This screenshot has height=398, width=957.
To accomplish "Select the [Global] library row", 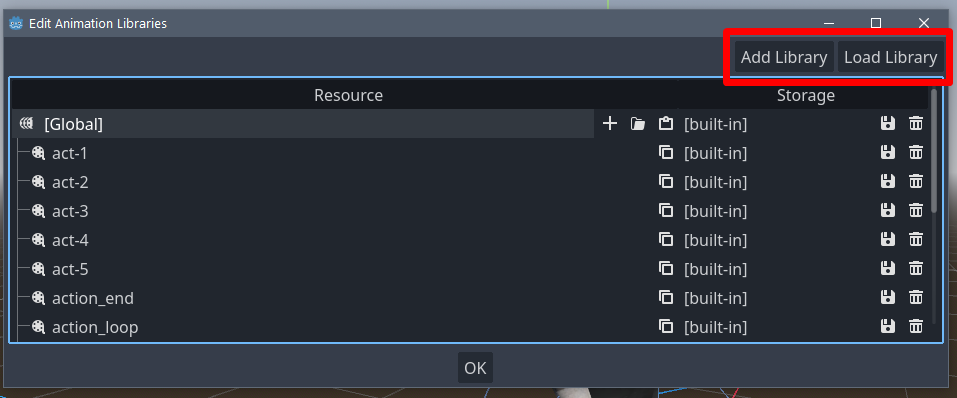I will [x=302, y=124].
